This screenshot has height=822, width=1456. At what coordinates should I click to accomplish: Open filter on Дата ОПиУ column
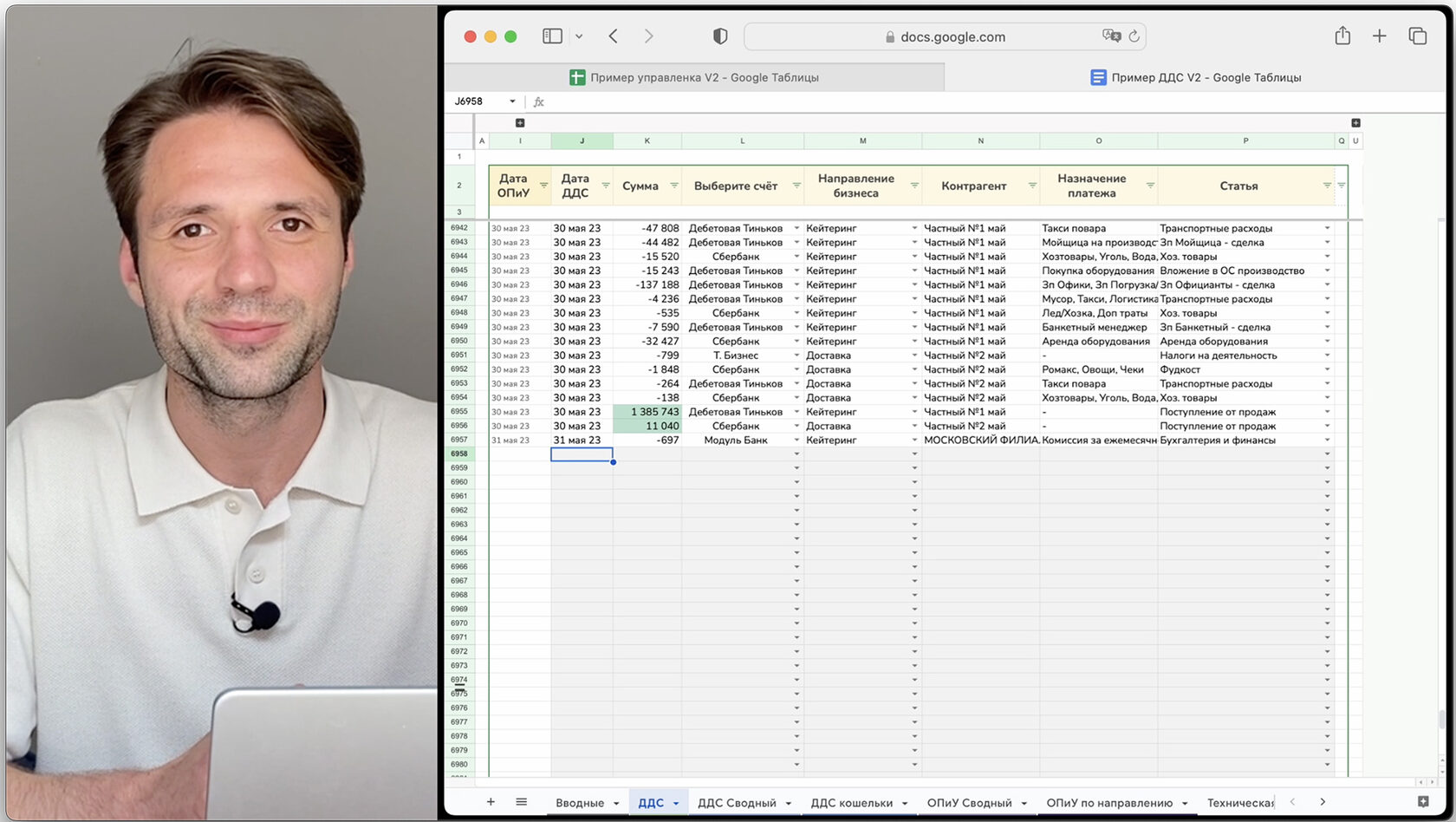pyautogui.click(x=543, y=186)
